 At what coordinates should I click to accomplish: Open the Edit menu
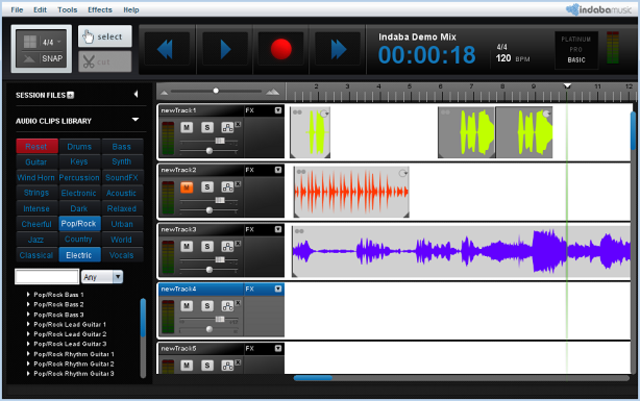pyautogui.click(x=40, y=9)
